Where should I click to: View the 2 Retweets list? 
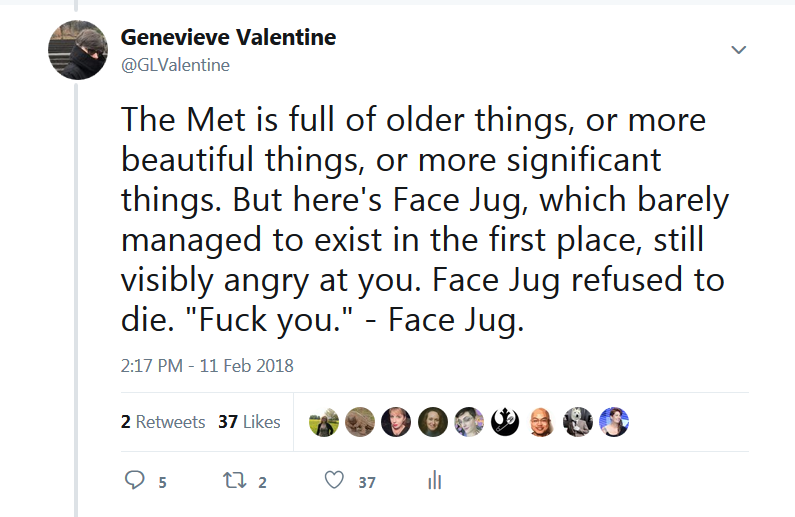pos(163,422)
